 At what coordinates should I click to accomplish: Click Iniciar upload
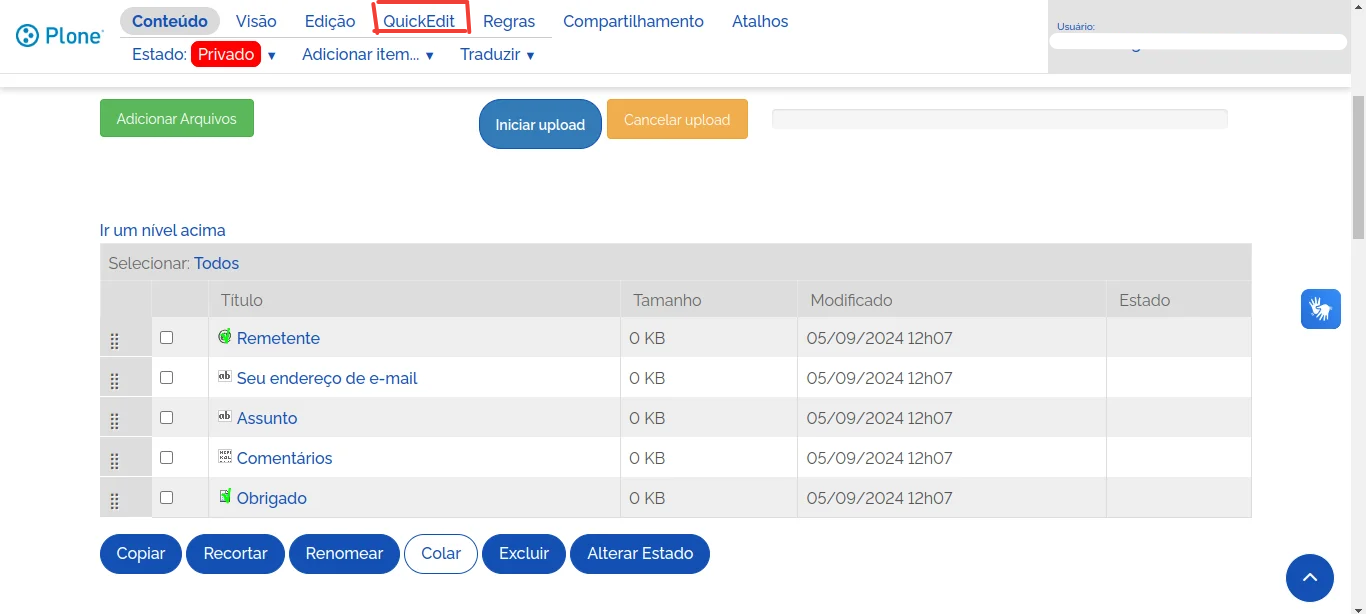(540, 124)
